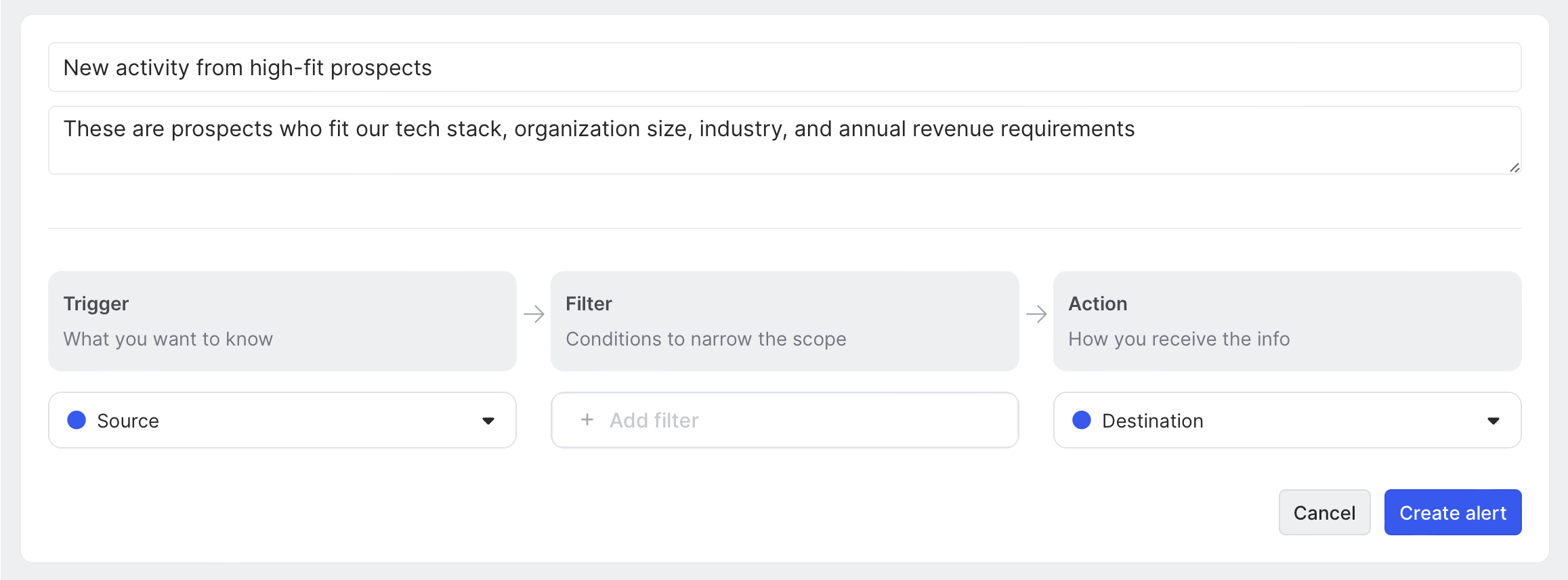Expand the Destination dropdown caret
Image resolution: width=1568 pixels, height=580 pixels.
(1493, 421)
